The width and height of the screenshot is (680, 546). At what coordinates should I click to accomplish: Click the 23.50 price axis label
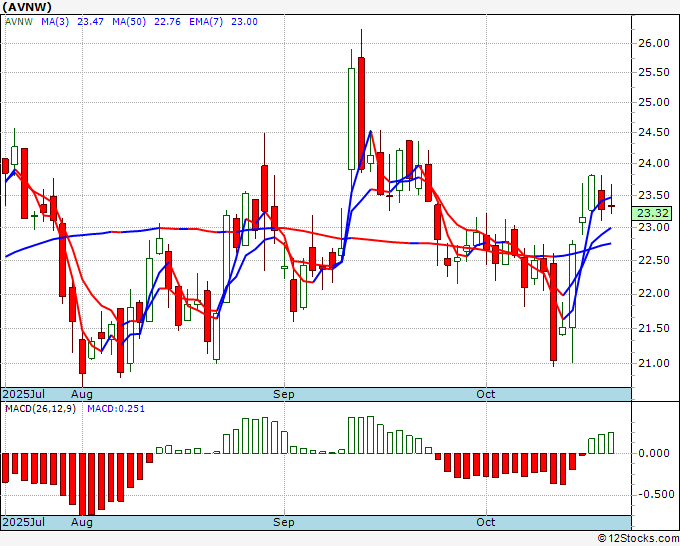[x=654, y=196]
